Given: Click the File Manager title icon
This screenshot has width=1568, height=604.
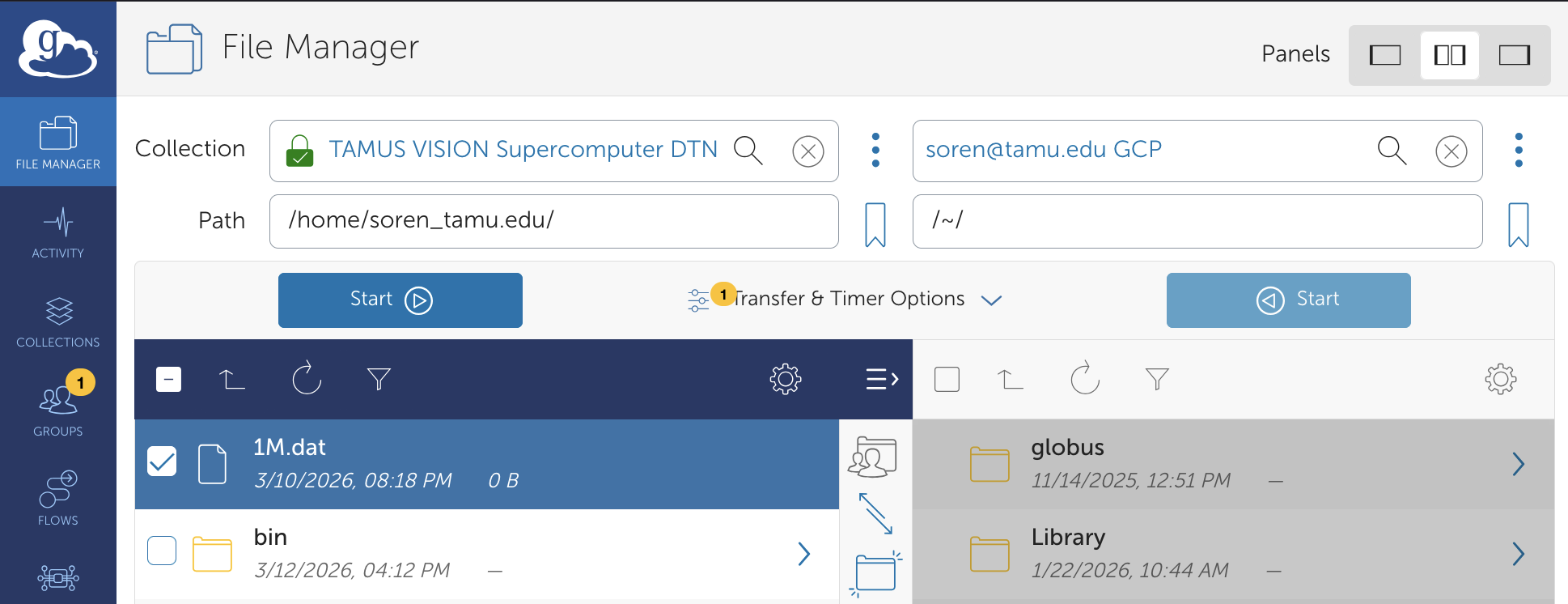Looking at the screenshot, I should coord(174,49).
